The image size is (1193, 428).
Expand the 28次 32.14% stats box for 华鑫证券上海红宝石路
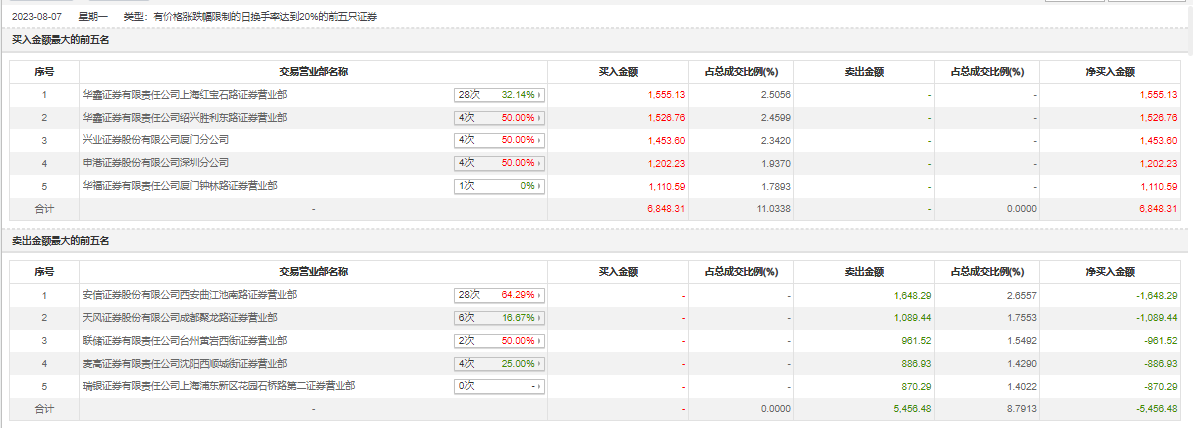[x=499, y=95]
